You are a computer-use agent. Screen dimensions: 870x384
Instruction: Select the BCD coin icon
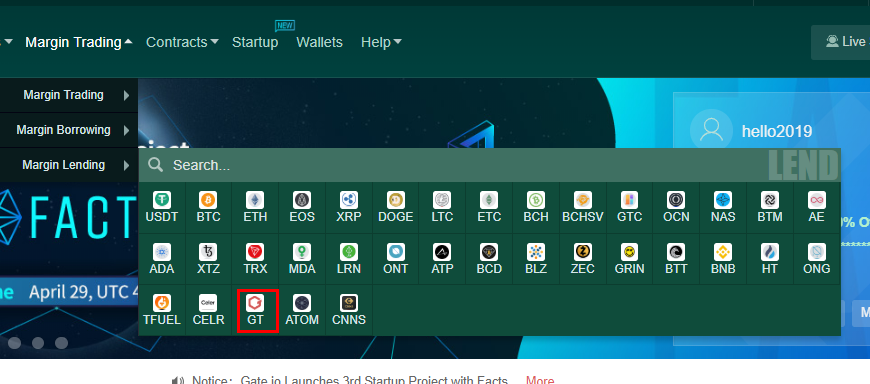[489, 252]
